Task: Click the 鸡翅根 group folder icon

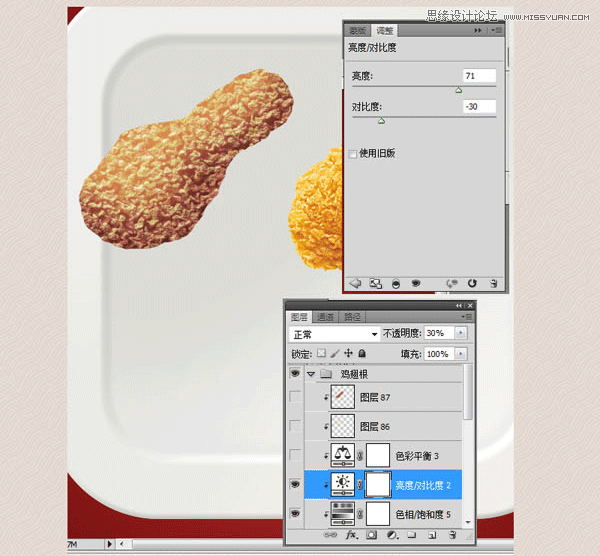Action: (326, 373)
